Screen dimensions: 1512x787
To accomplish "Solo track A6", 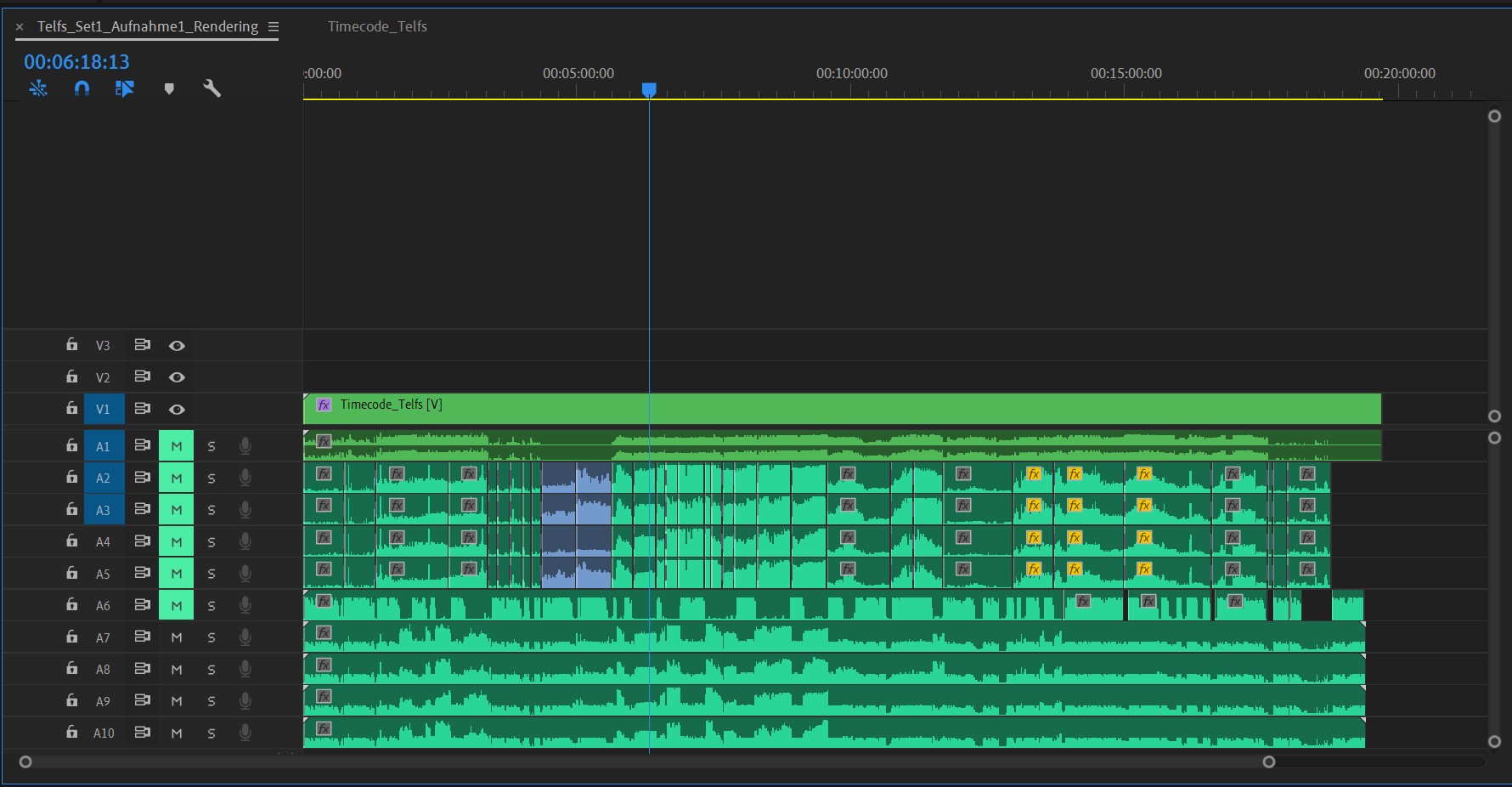I will 212,606.
